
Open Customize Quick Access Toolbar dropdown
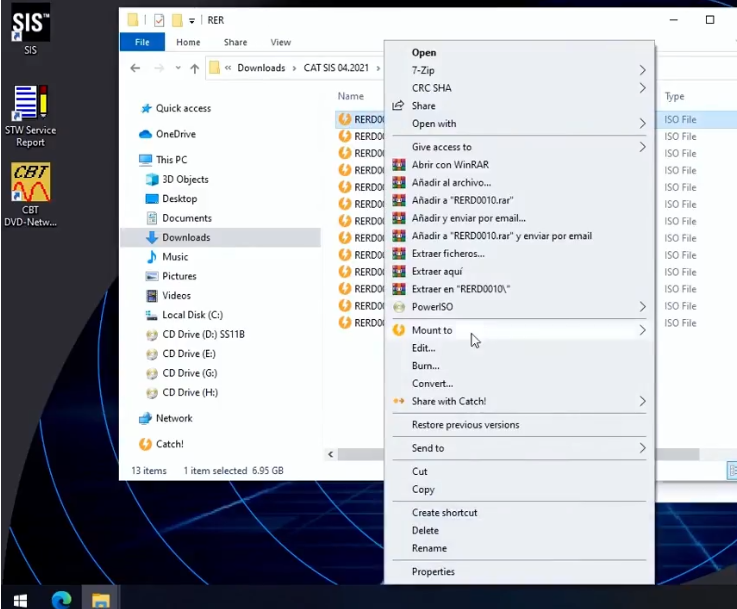coord(192,21)
